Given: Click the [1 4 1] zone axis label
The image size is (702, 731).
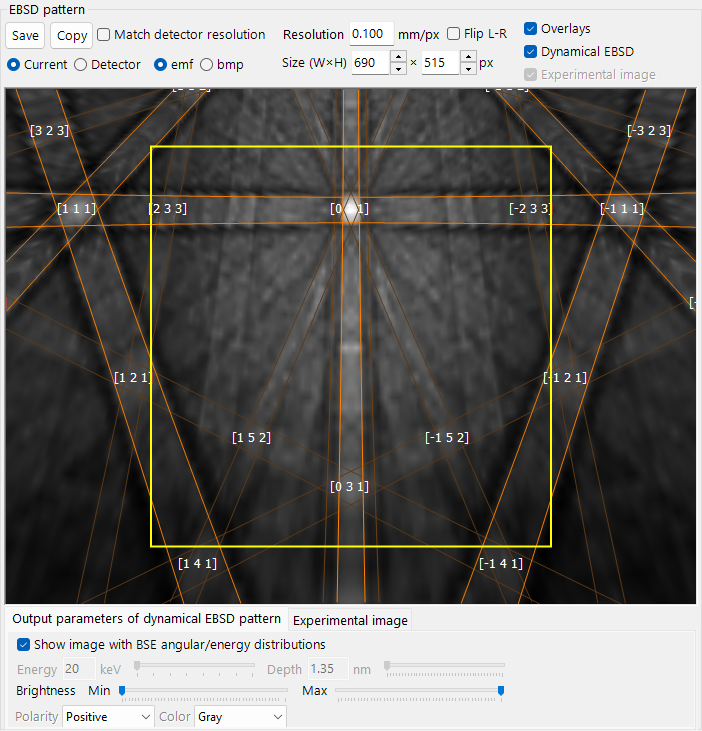Looking at the screenshot, I should 198,564.
